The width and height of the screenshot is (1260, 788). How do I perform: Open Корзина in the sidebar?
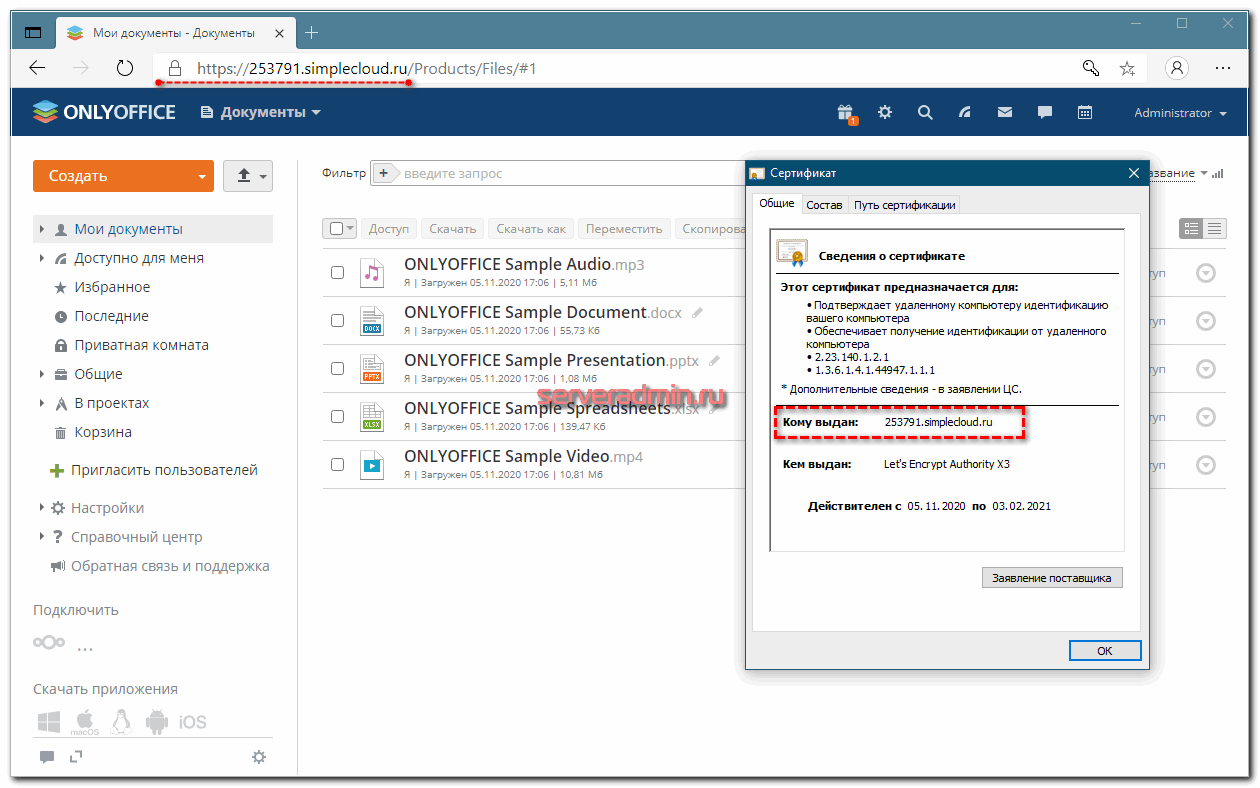[x=102, y=432]
